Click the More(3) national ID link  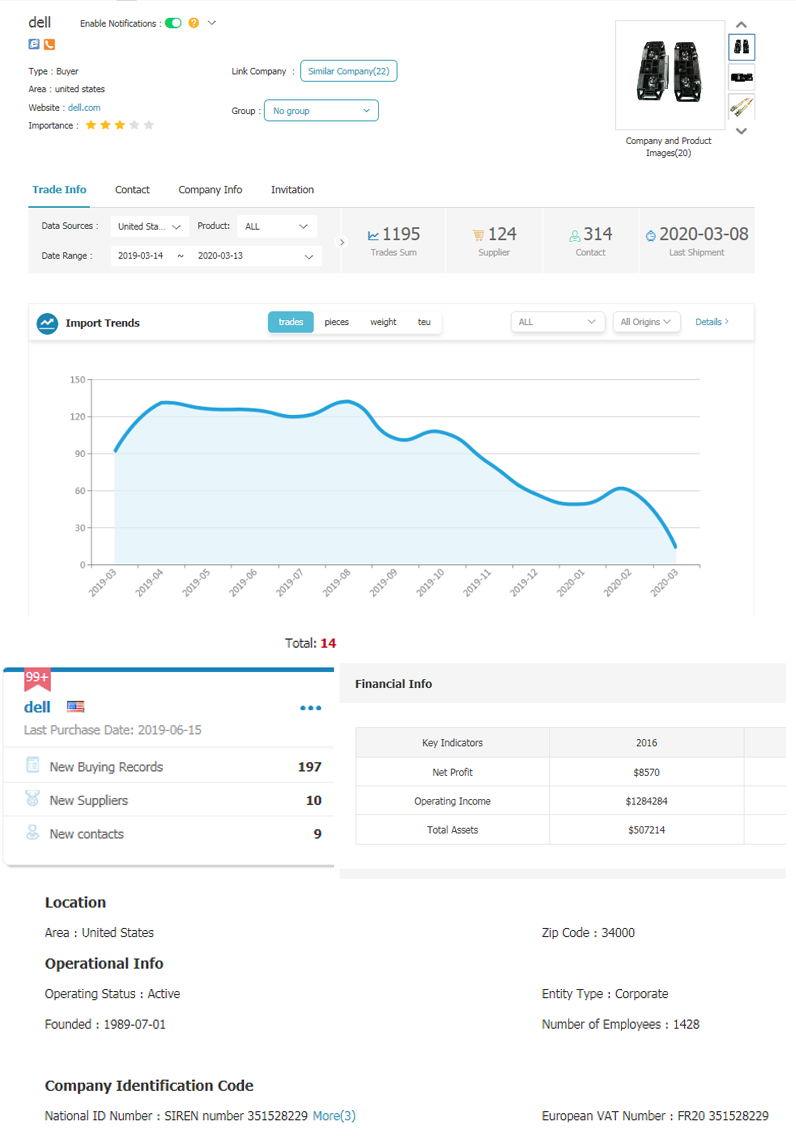(334, 1116)
